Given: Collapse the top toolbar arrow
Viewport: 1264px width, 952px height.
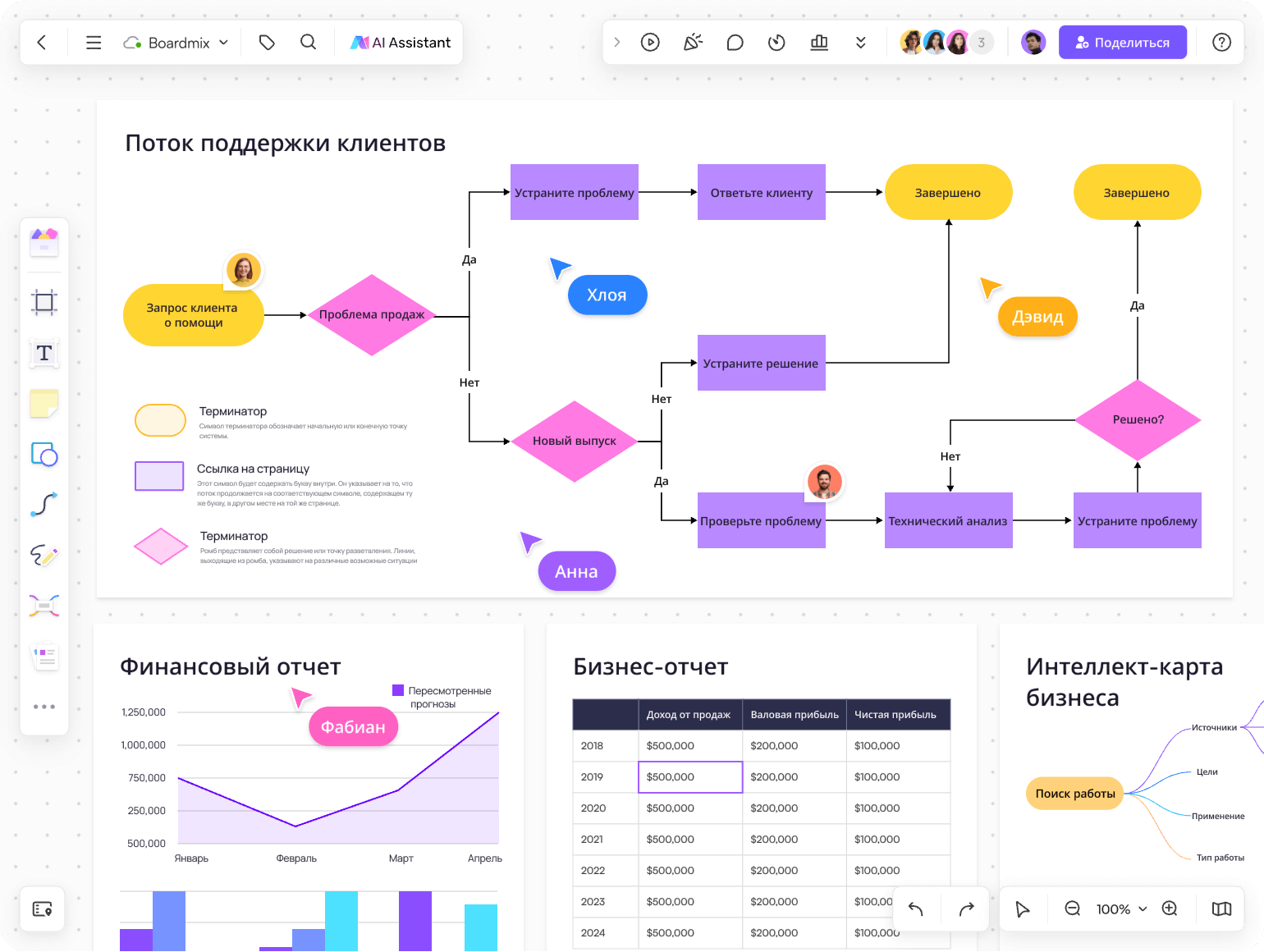Looking at the screenshot, I should click(x=617, y=42).
